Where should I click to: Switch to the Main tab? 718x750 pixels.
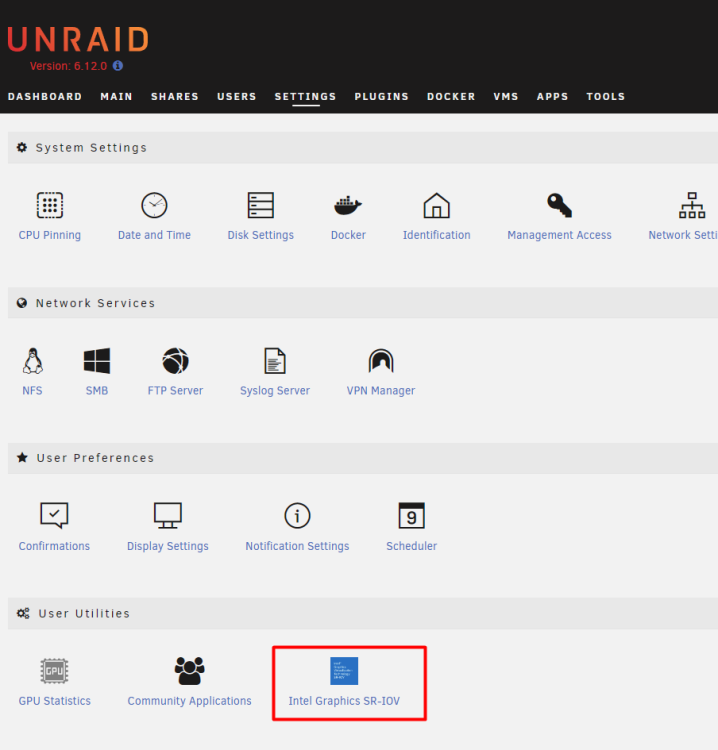coord(116,97)
